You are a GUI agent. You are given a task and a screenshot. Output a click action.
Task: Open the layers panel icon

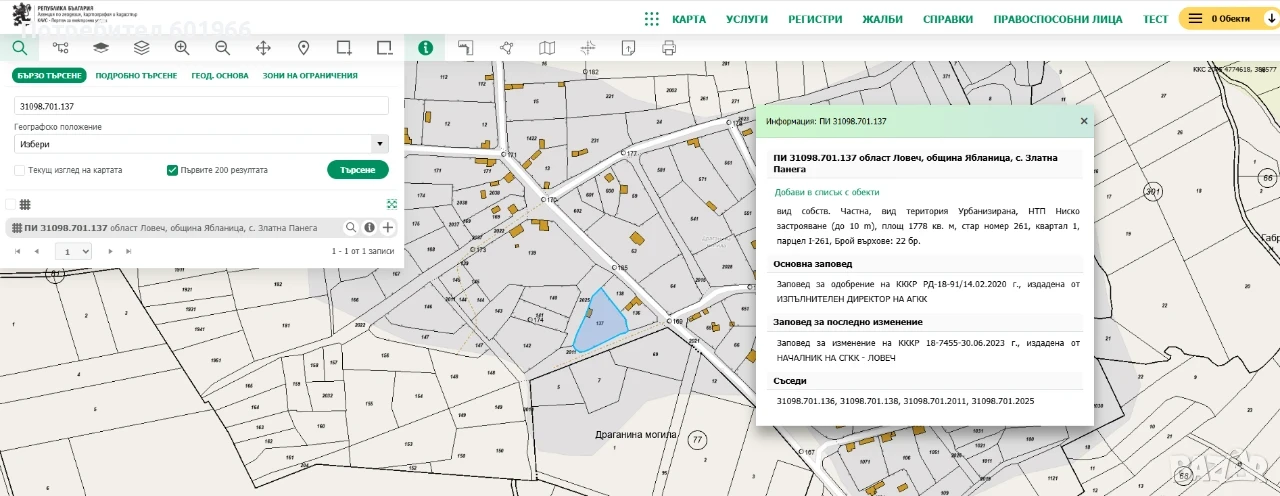(x=101, y=47)
